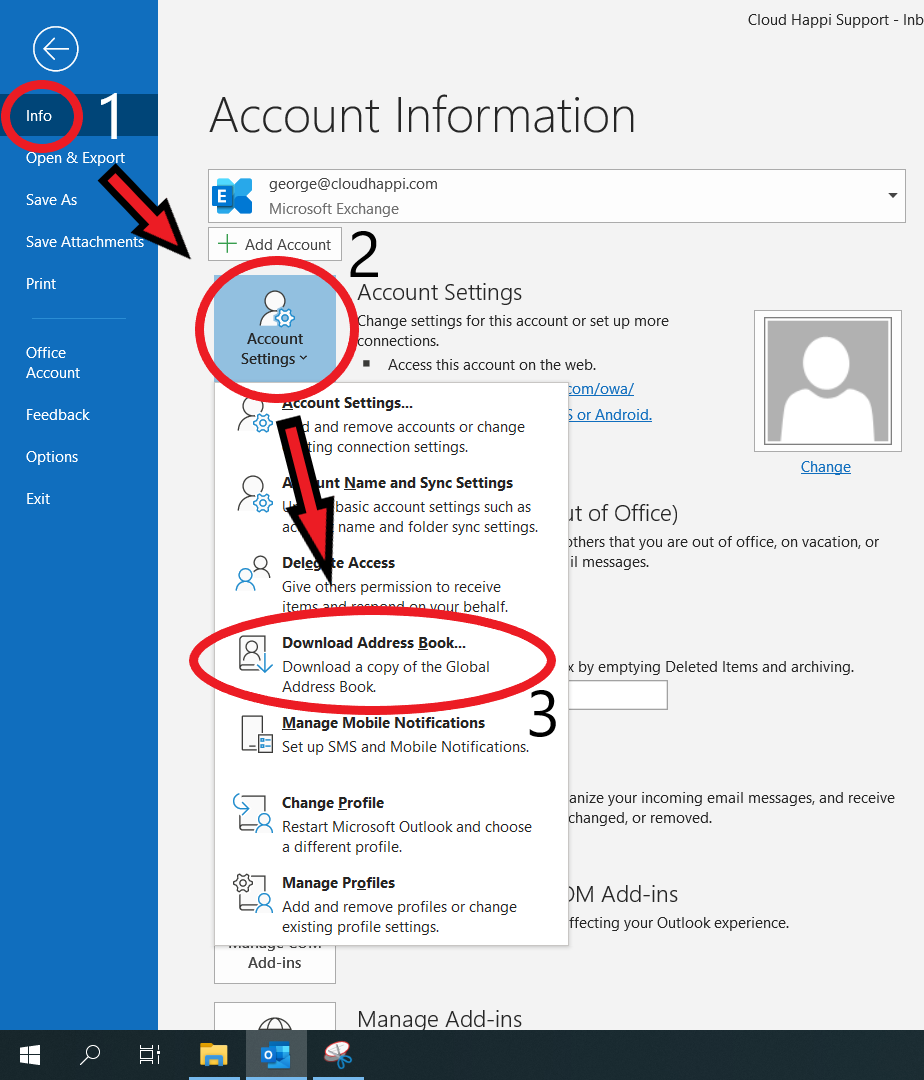924x1080 pixels.
Task: Click the mailbox size bar field
Action: point(618,695)
